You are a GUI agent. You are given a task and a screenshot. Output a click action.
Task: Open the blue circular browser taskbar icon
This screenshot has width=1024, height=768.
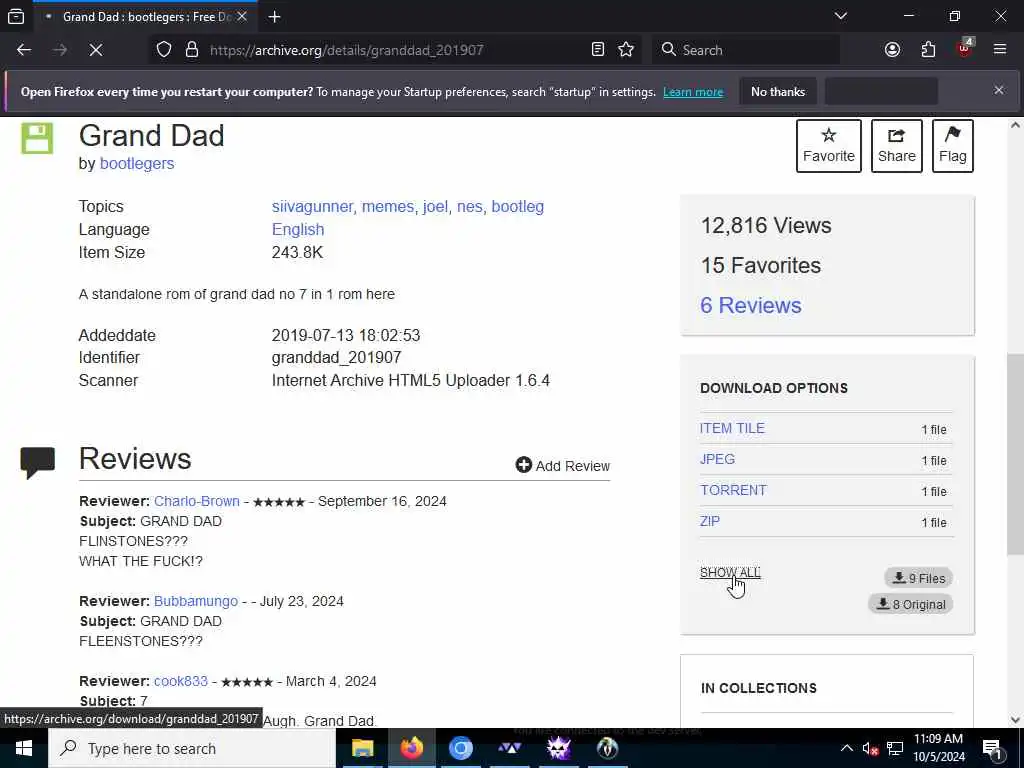coord(460,748)
